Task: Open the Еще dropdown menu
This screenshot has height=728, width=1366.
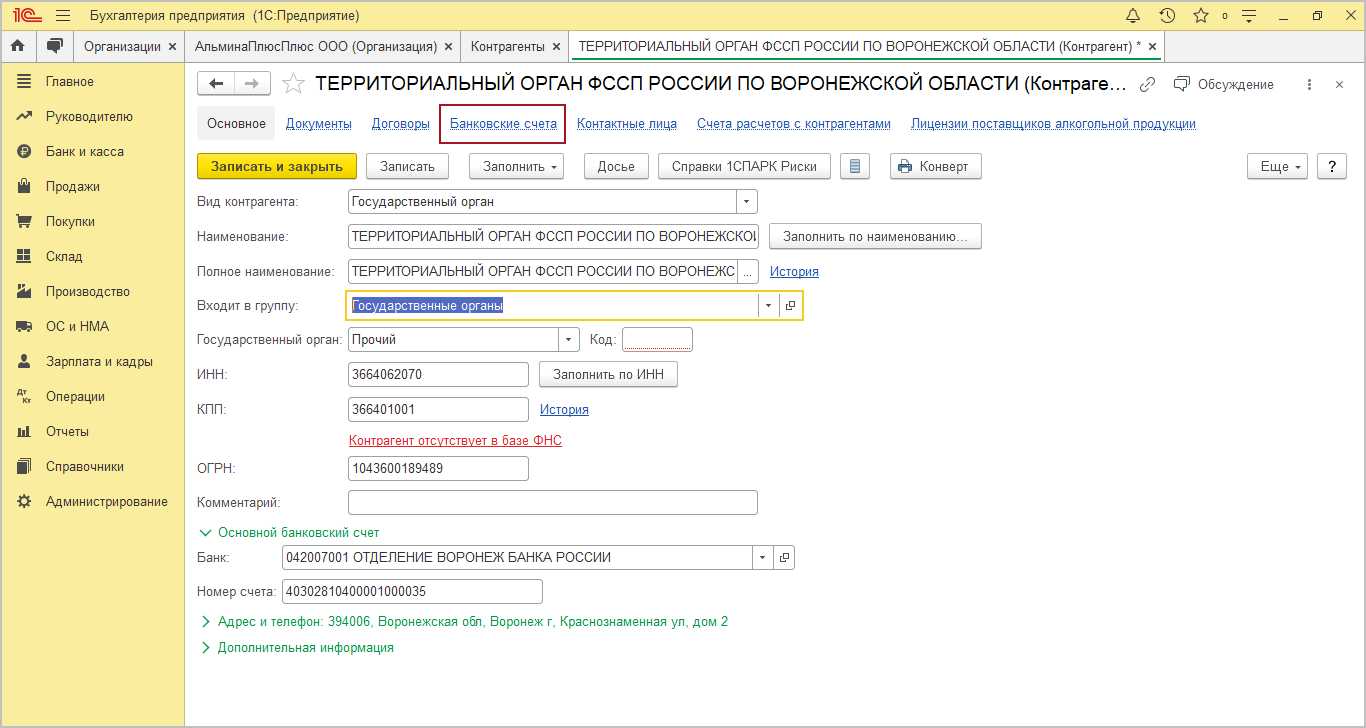Action: pos(1278,166)
